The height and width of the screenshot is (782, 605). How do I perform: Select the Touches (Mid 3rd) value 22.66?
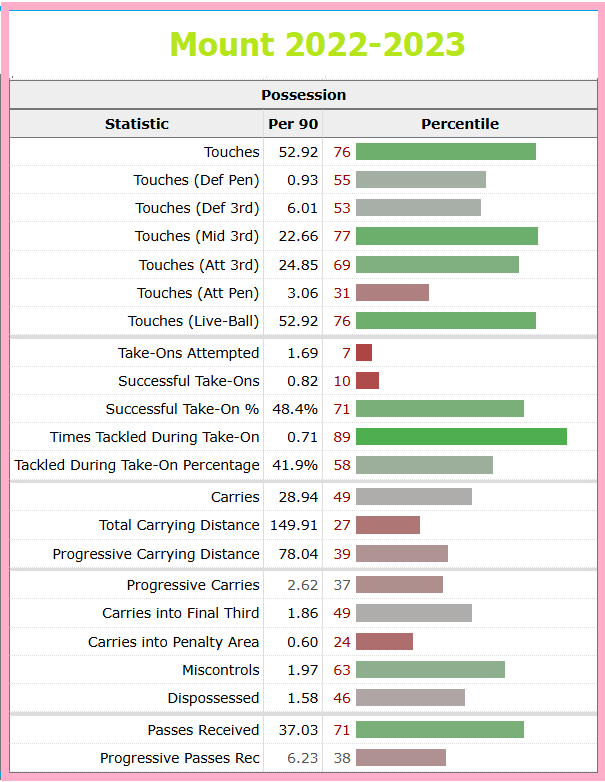click(298, 236)
